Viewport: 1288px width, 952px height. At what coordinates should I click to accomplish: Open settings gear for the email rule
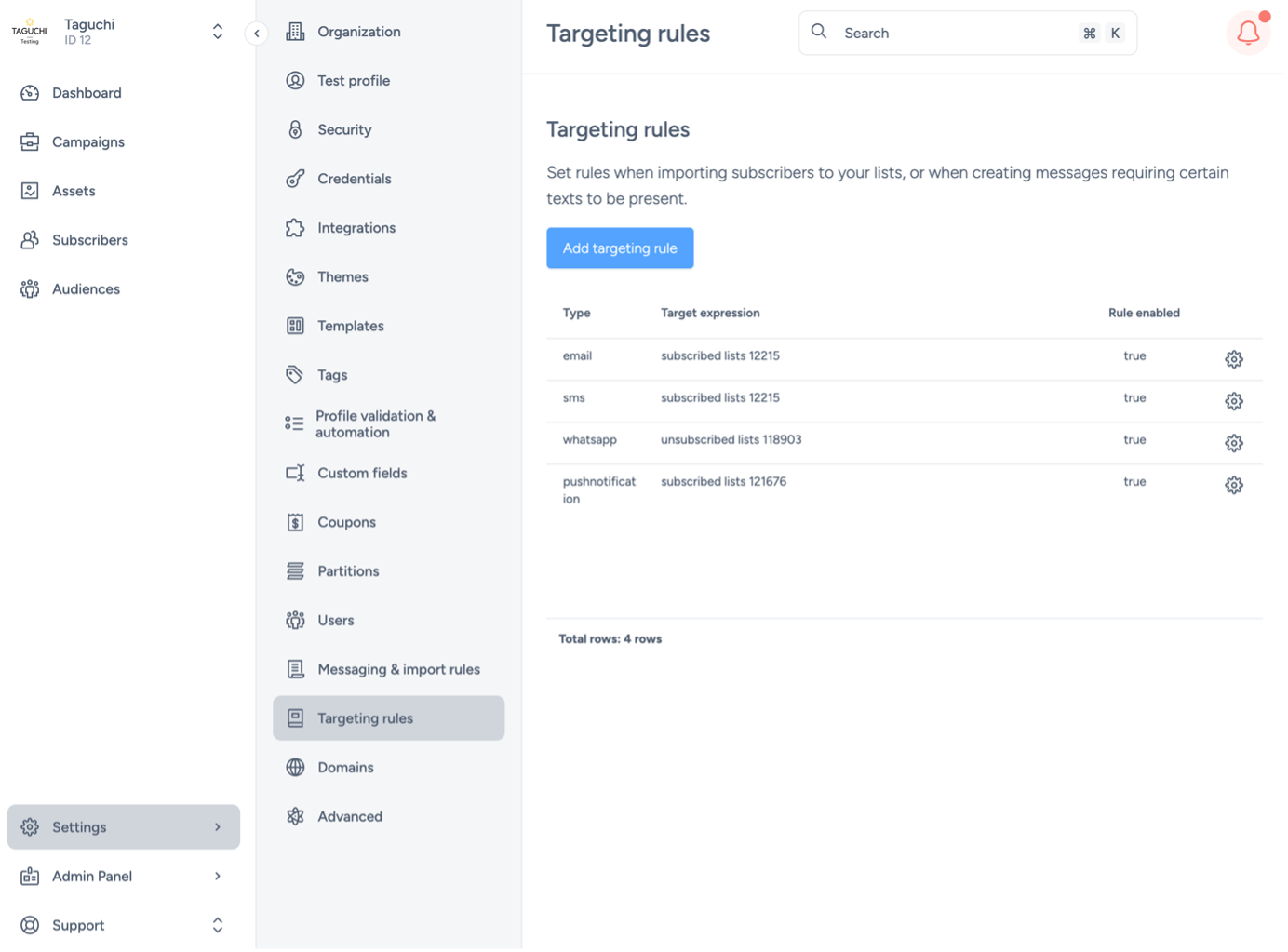click(1234, 358)
